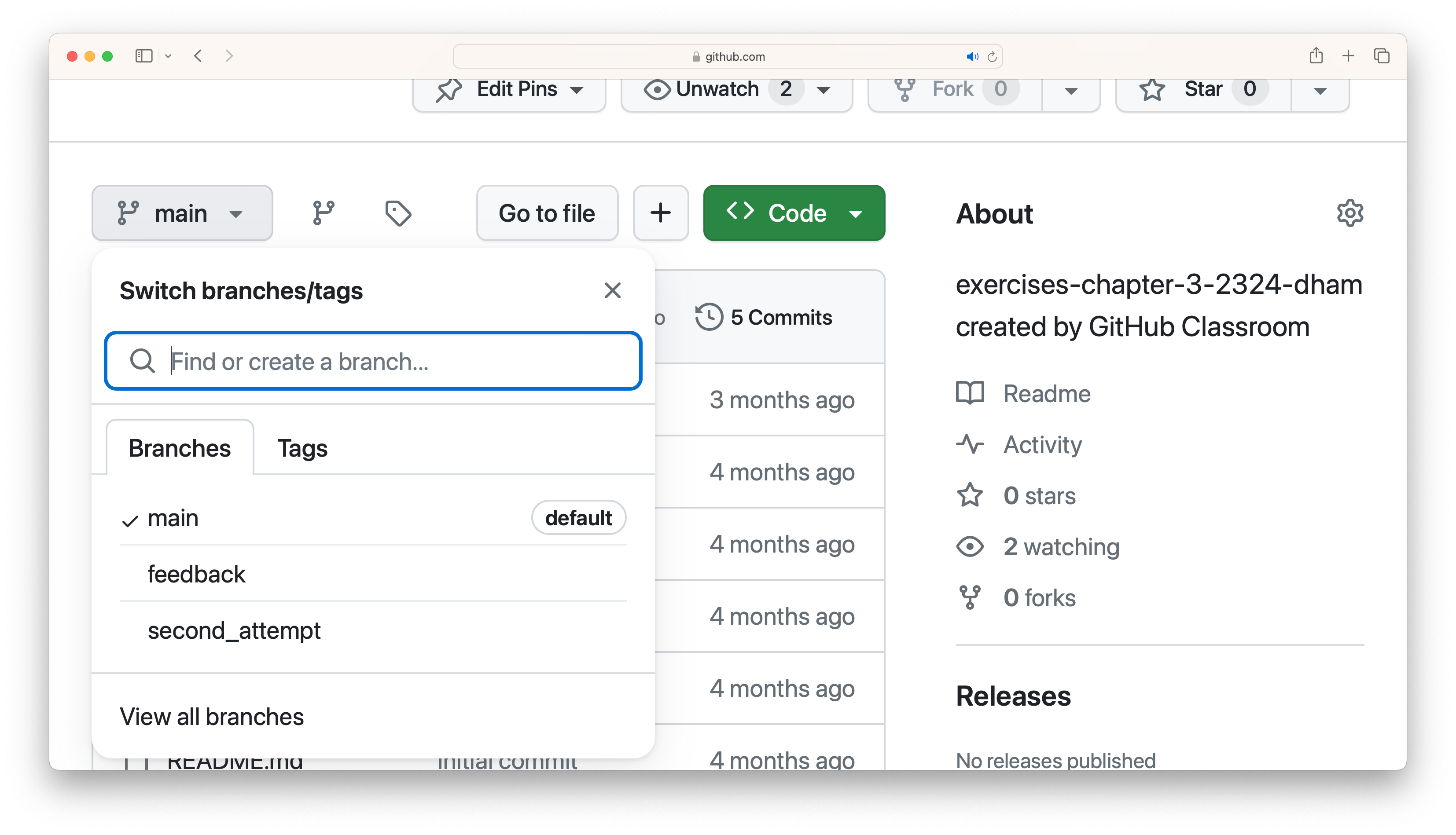Click View all branches
This screenshot has height=835, width=1456.
pos(212,716)
